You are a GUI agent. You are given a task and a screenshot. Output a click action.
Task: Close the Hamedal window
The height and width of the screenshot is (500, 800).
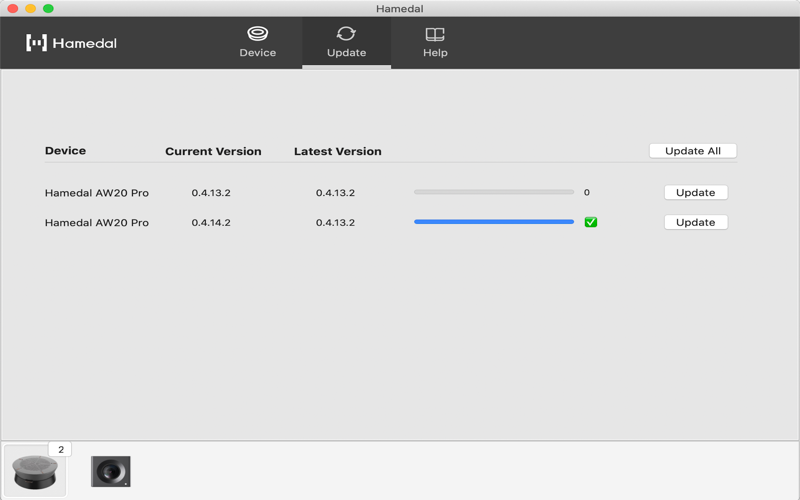pos(13,8)
